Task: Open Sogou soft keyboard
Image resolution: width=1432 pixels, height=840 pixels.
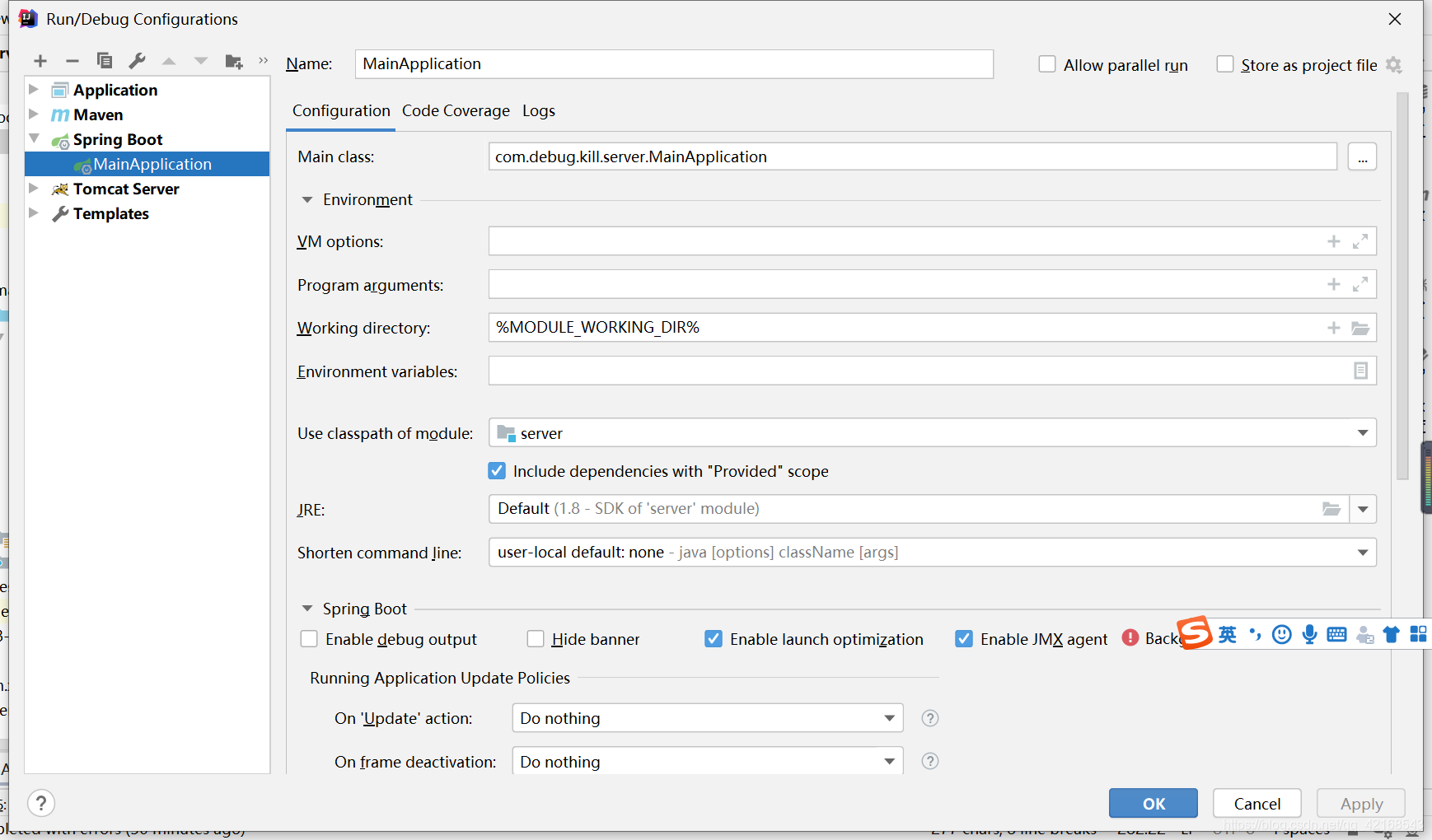Action: click(1337, 634)
